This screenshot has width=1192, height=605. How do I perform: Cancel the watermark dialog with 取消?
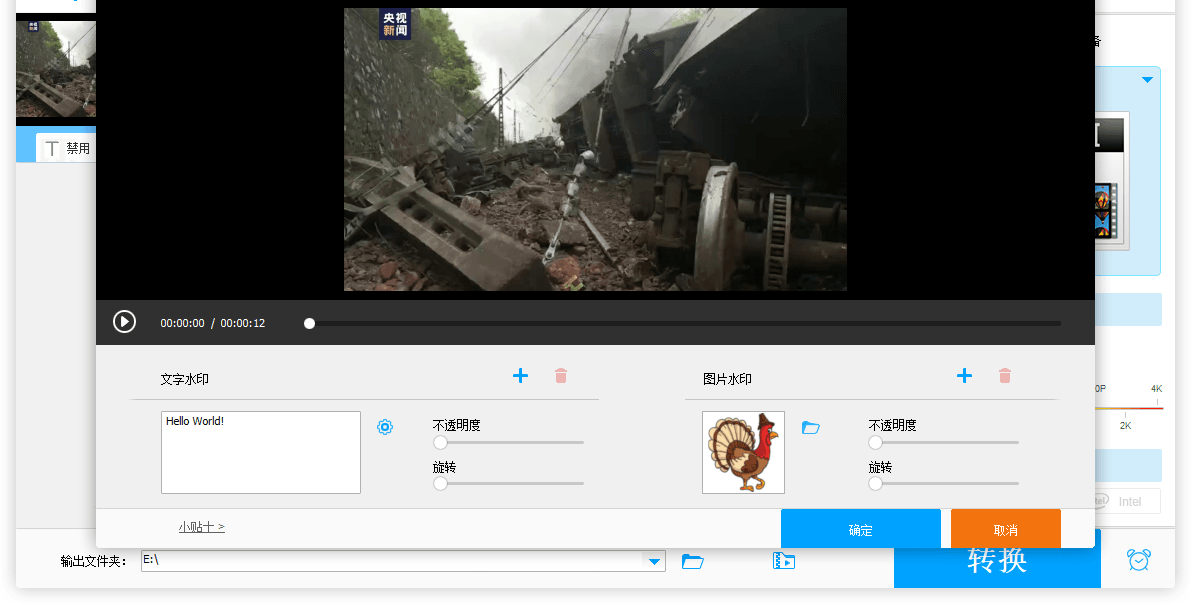[1005, 530]
